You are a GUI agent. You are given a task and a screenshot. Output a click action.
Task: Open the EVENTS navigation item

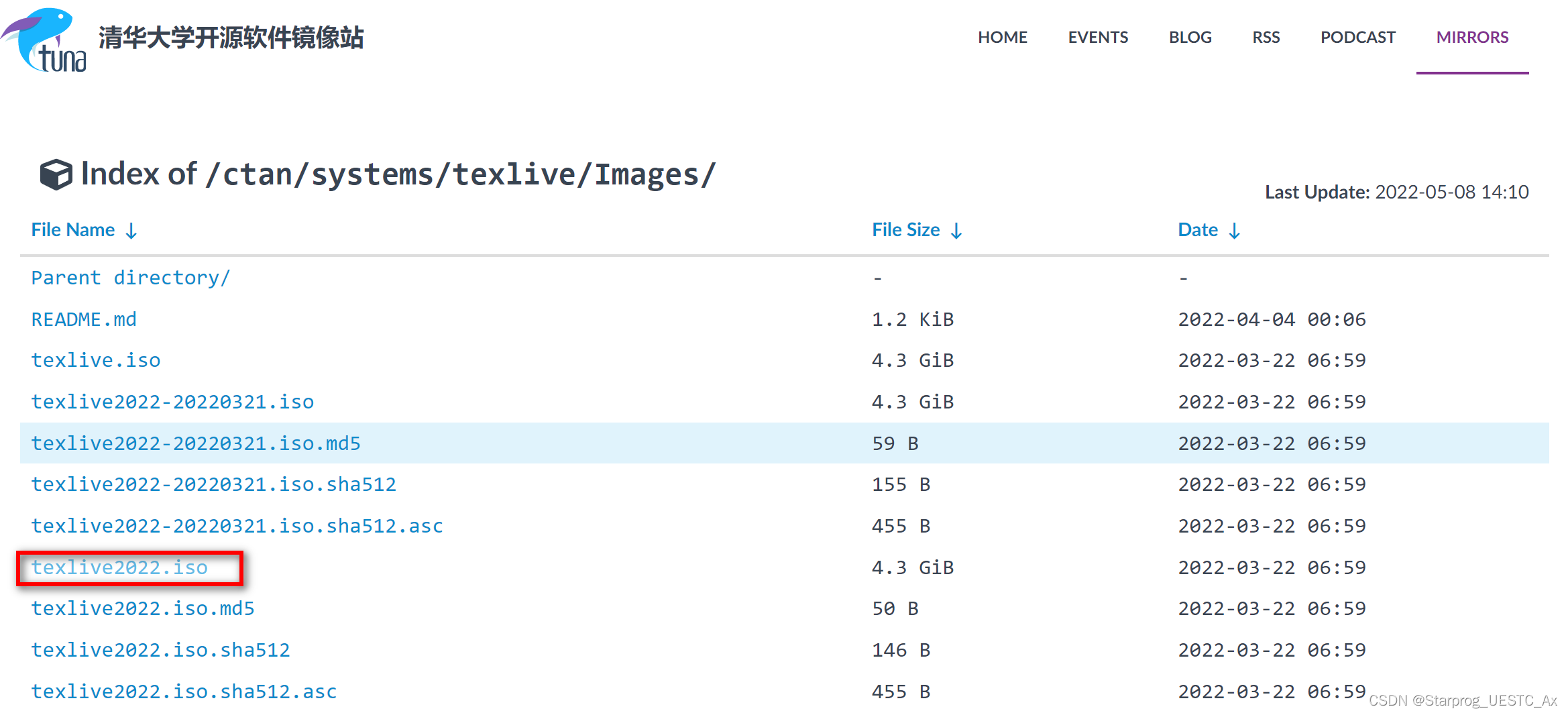click(1098, 38)
